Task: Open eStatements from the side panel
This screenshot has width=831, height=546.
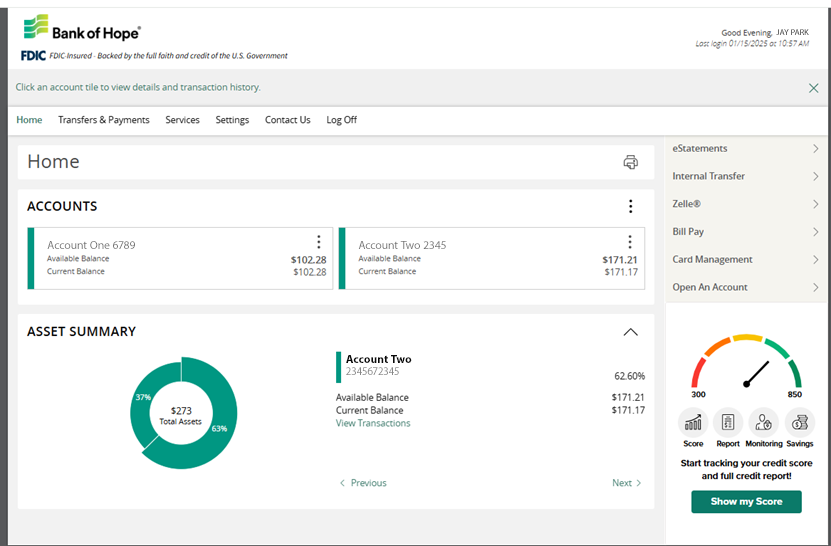Action: point(746,149)
